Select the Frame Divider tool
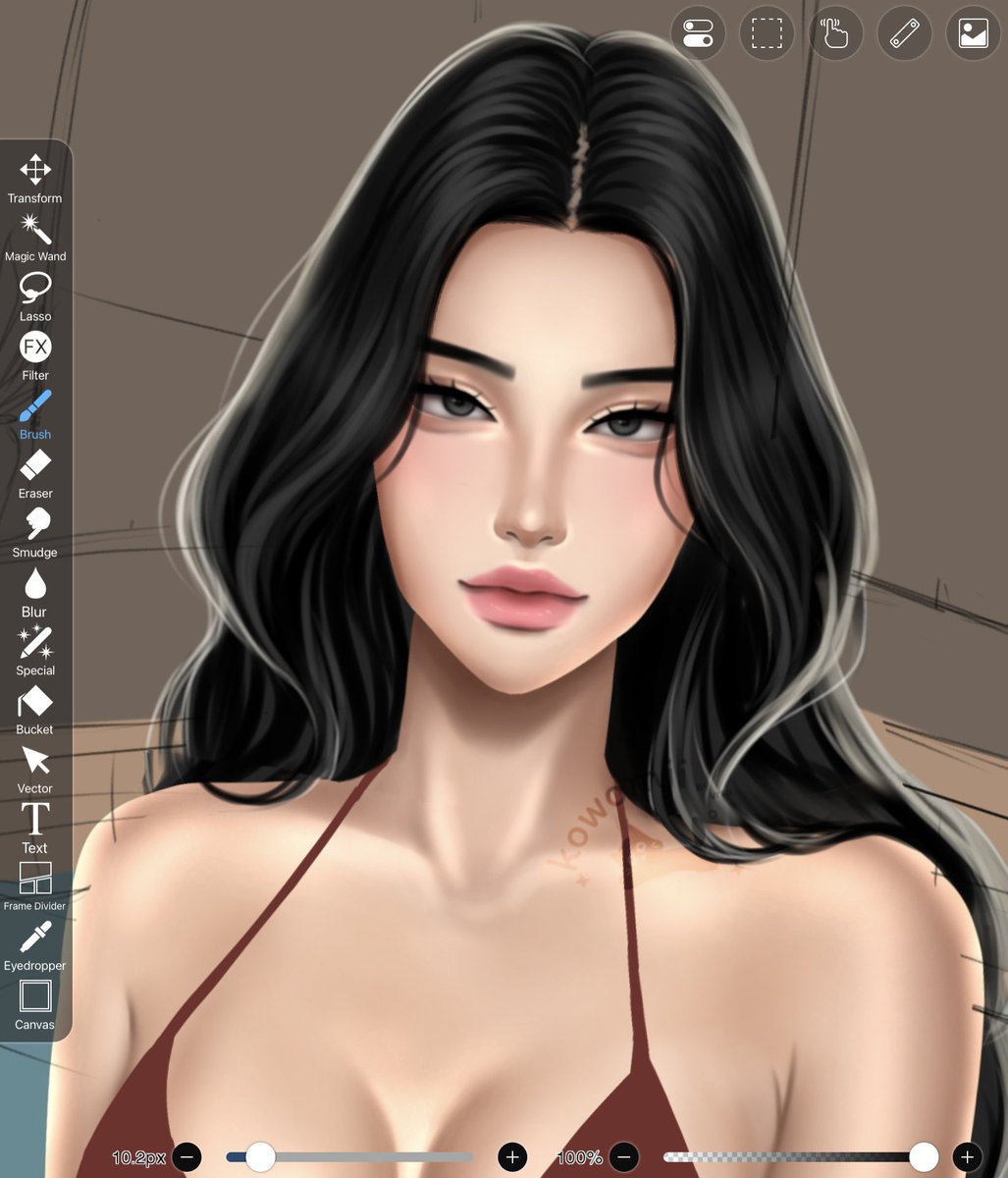The width and height of the screenshot is (1008, 1178). tap(35, 885)
